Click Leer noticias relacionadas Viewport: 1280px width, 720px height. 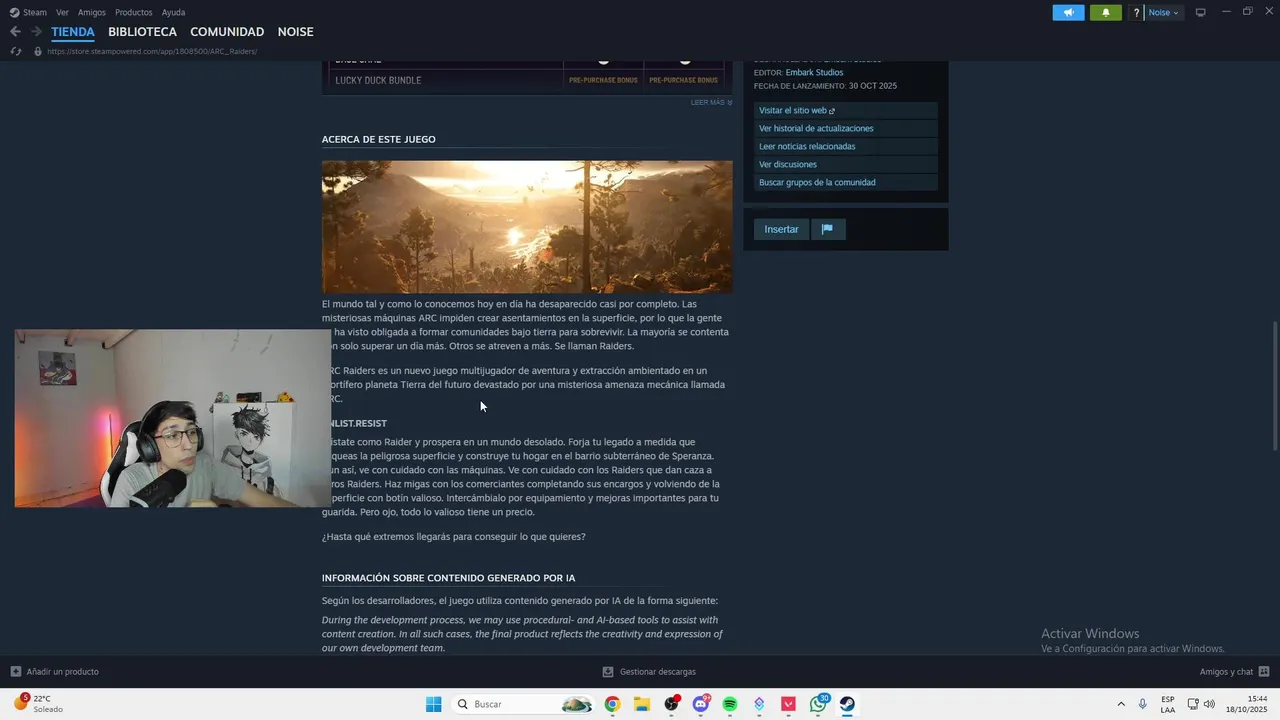[x=845, y=147]
